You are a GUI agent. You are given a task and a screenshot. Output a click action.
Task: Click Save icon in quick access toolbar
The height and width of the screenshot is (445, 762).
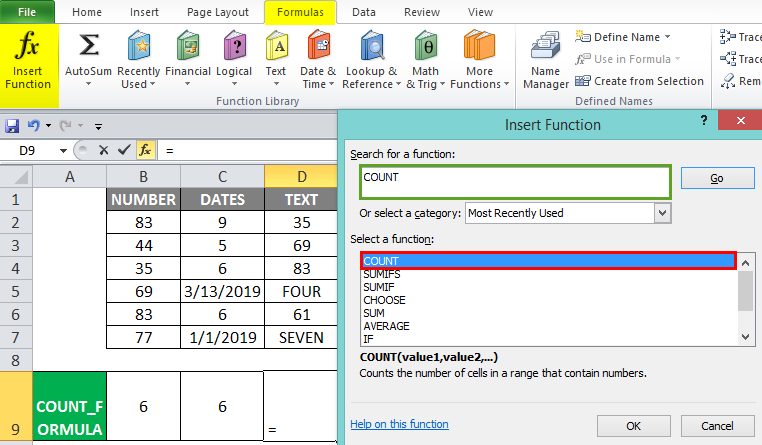point(12,126)
